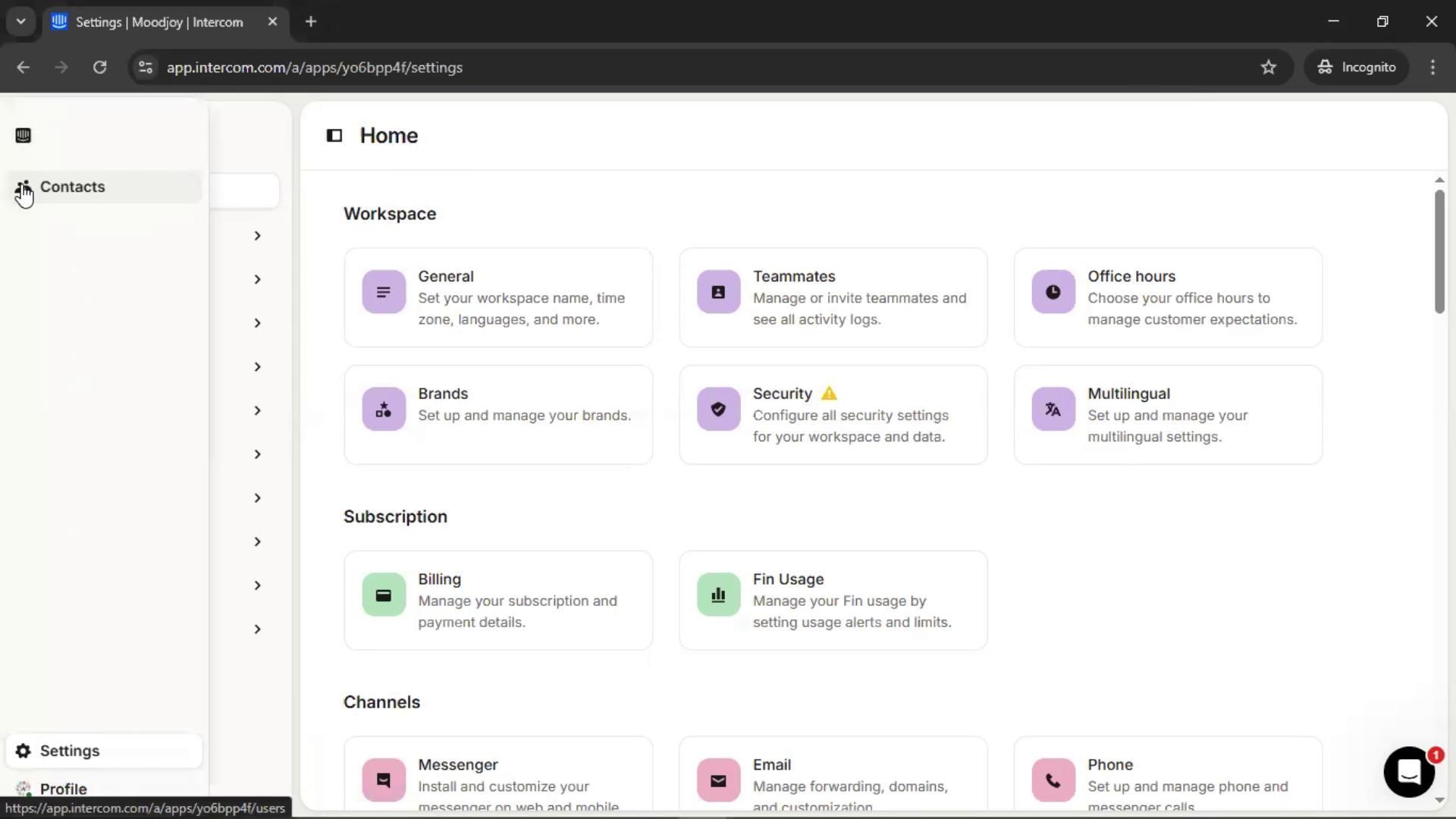Expand the last chevron in settings menu
The image size is (1456, 819).
tap(257, 629)
